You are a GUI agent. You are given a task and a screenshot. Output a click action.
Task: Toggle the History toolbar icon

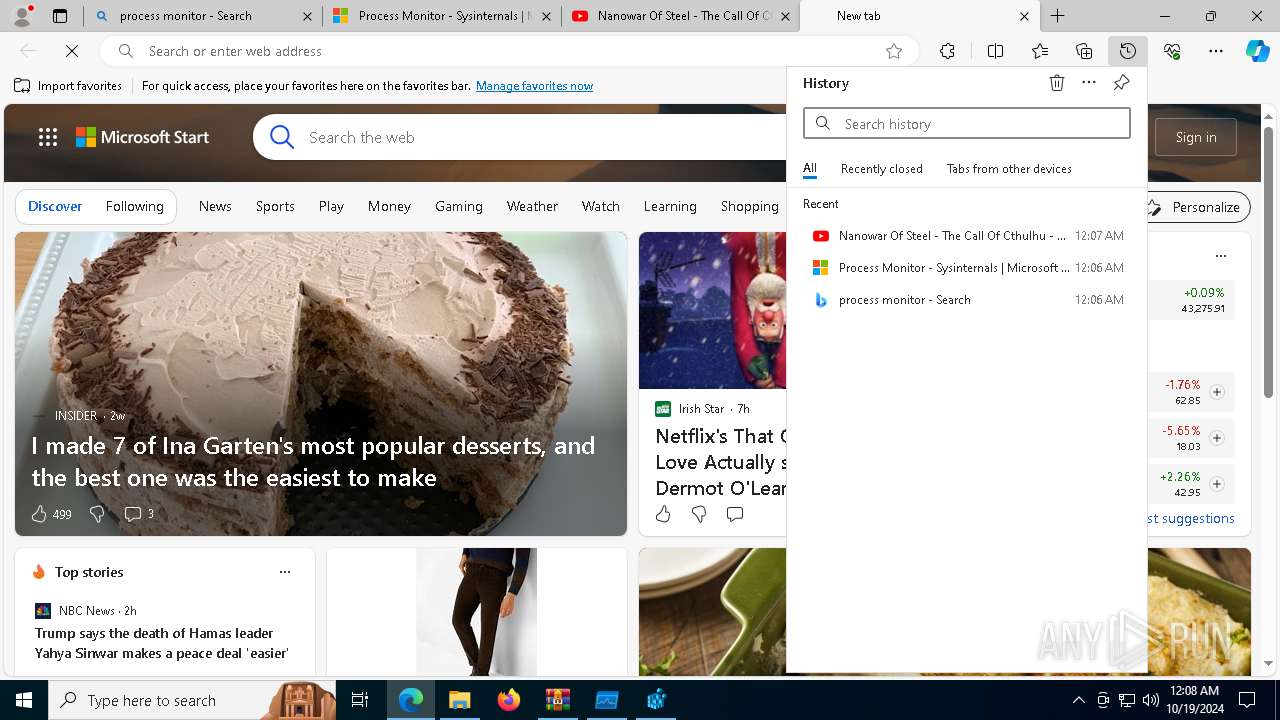coord(1128,51)
